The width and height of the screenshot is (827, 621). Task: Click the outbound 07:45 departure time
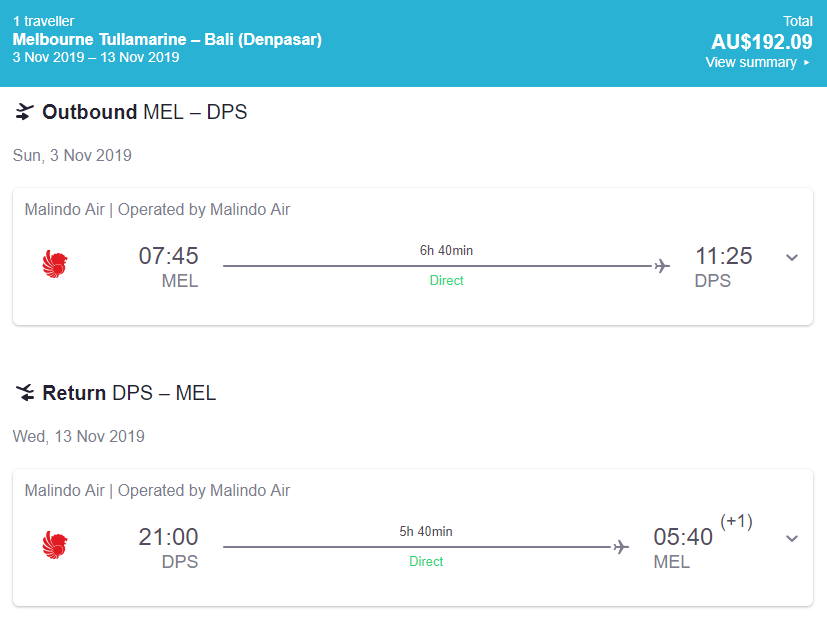[168, 256]
